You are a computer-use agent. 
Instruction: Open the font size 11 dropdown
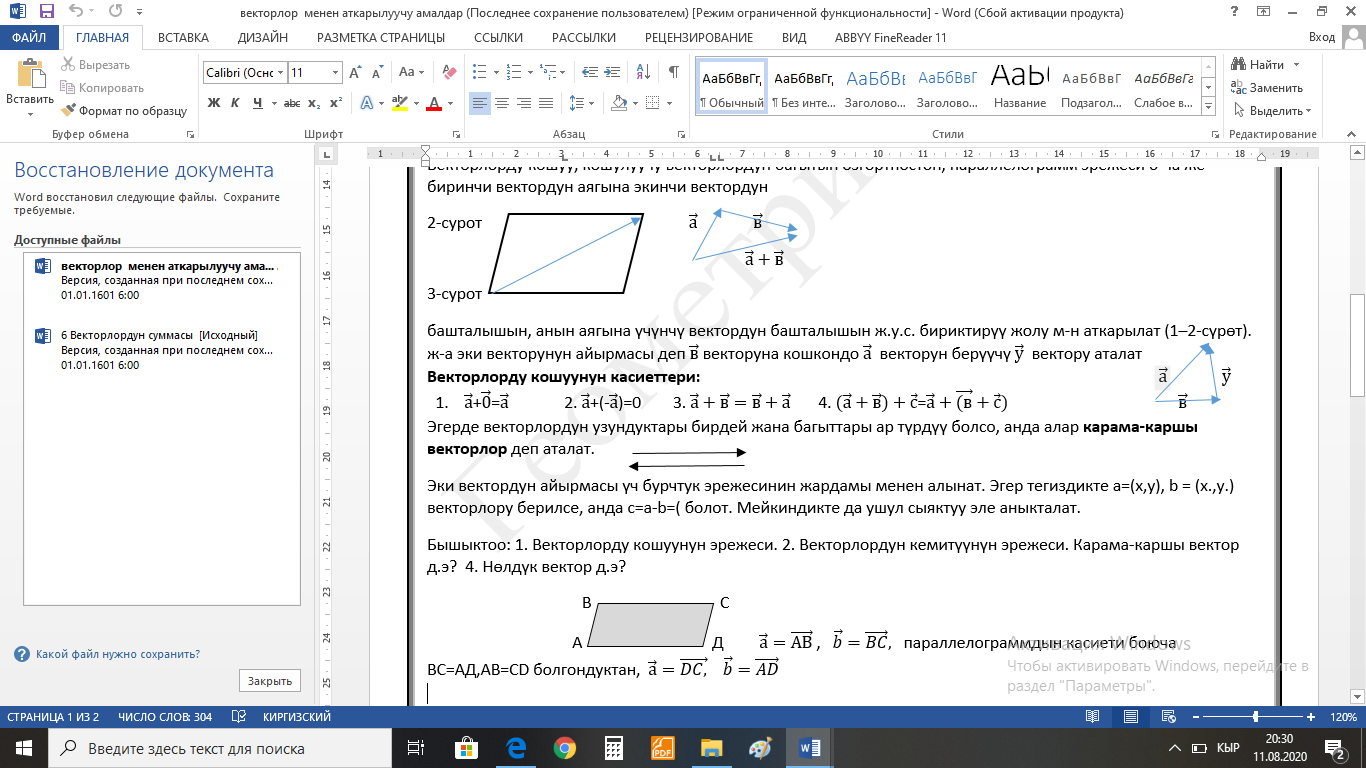[x=335, y=73]
